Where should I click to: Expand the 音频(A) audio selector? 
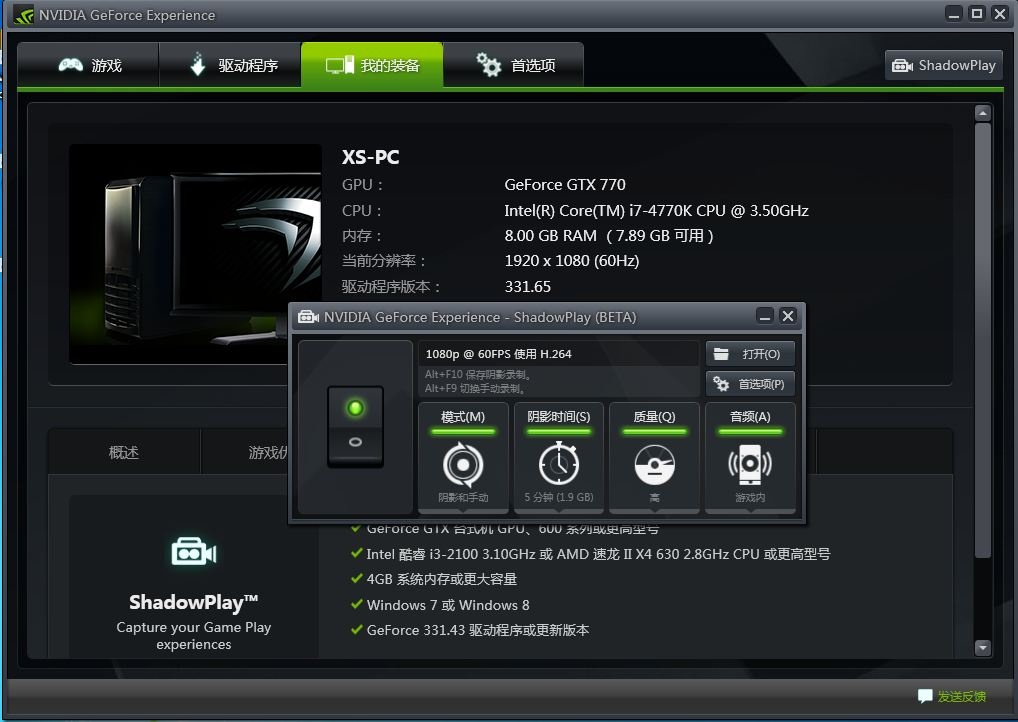pos(750,417)
